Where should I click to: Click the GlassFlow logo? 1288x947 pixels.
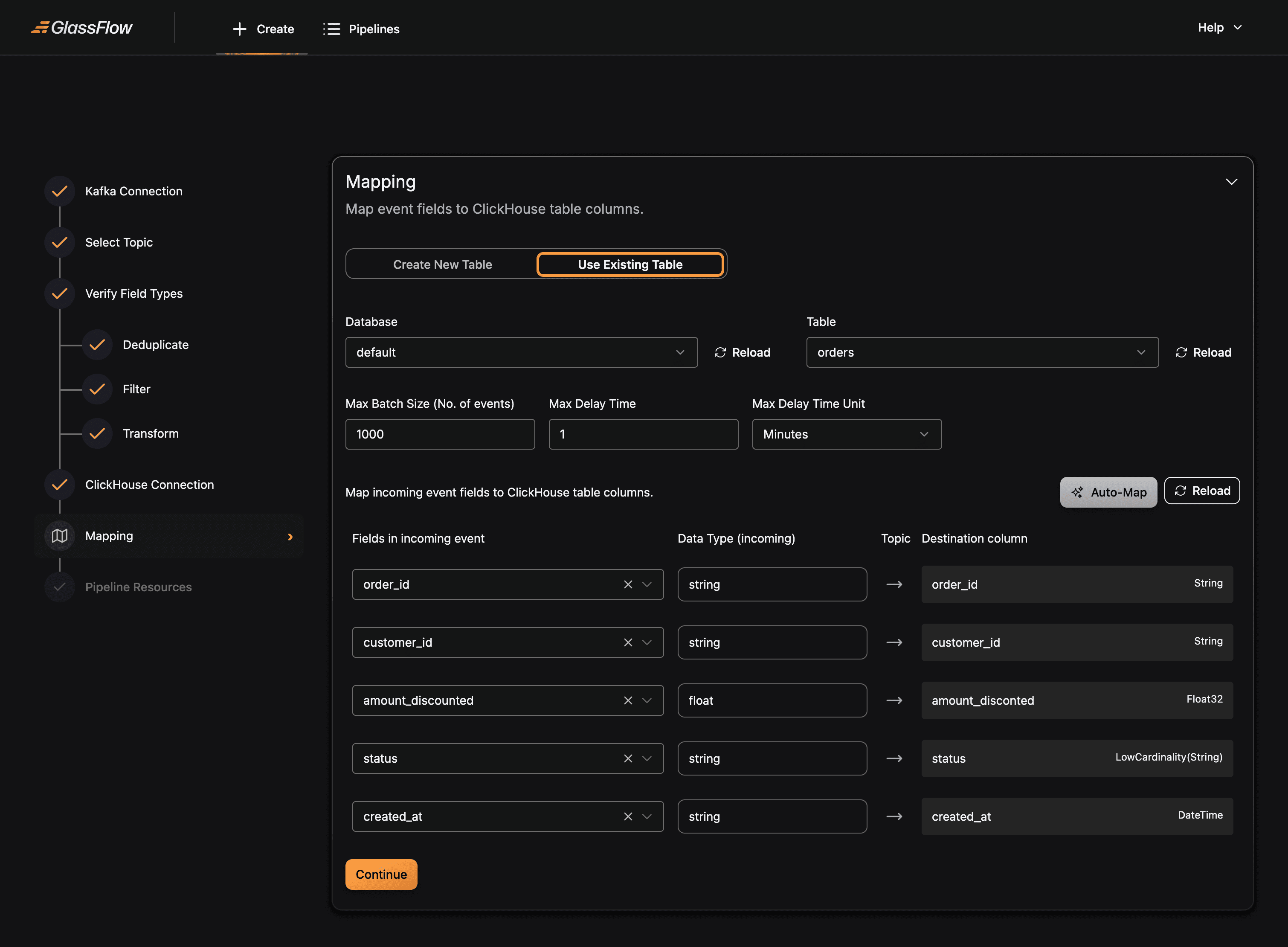click(x=81, y=28)
